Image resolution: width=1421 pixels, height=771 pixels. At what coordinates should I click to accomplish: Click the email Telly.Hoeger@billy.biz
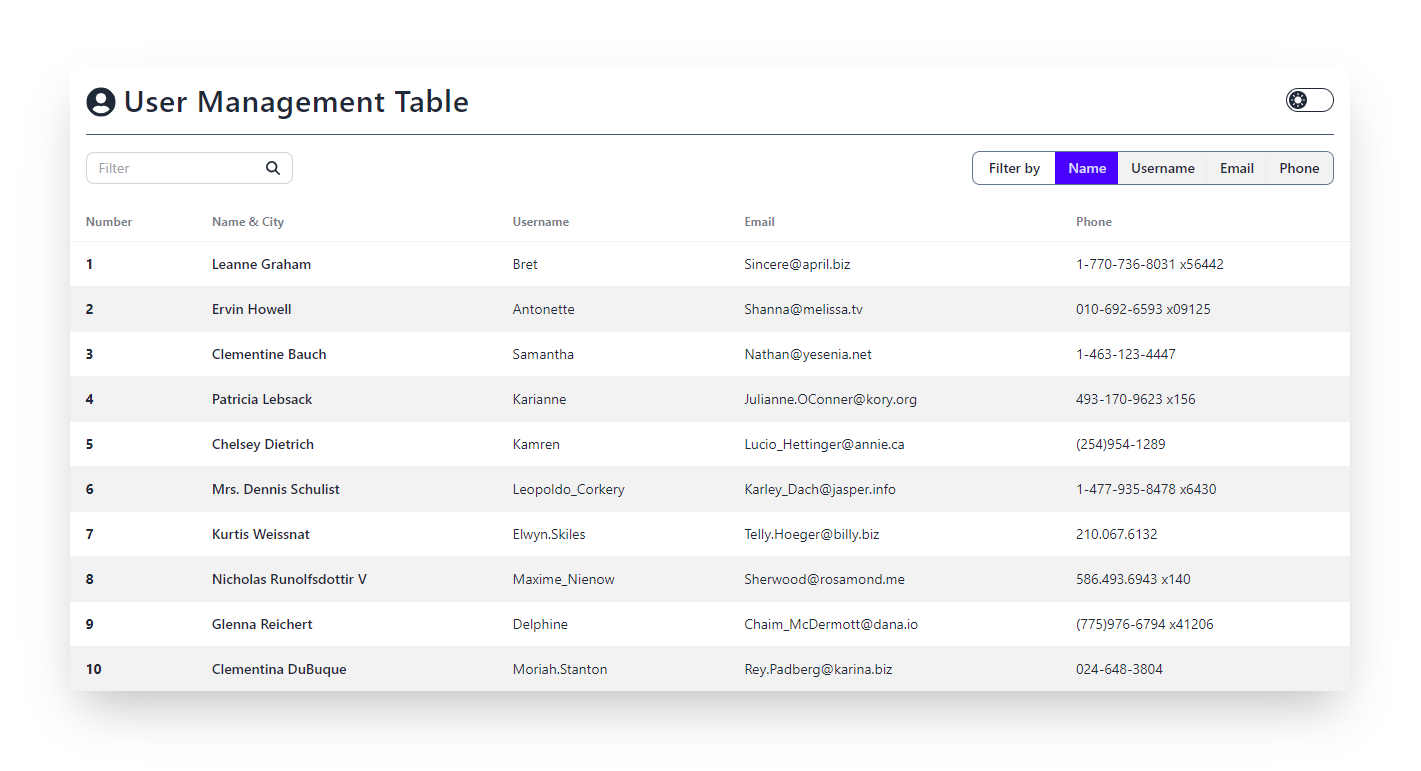(812, 534)
